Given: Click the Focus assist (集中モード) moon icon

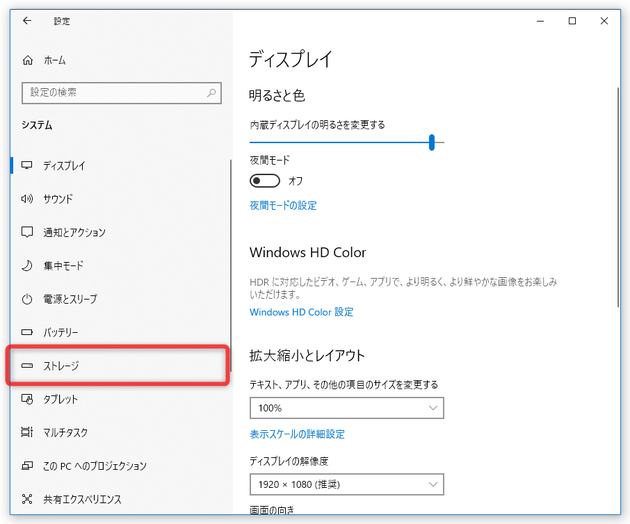Looking at the screenshot, I should [27, 265].
